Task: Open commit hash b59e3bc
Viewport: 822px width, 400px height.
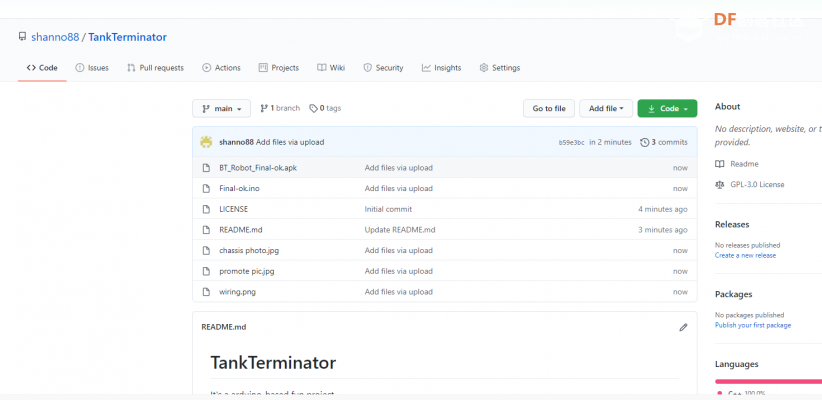Action: (571, 143)
